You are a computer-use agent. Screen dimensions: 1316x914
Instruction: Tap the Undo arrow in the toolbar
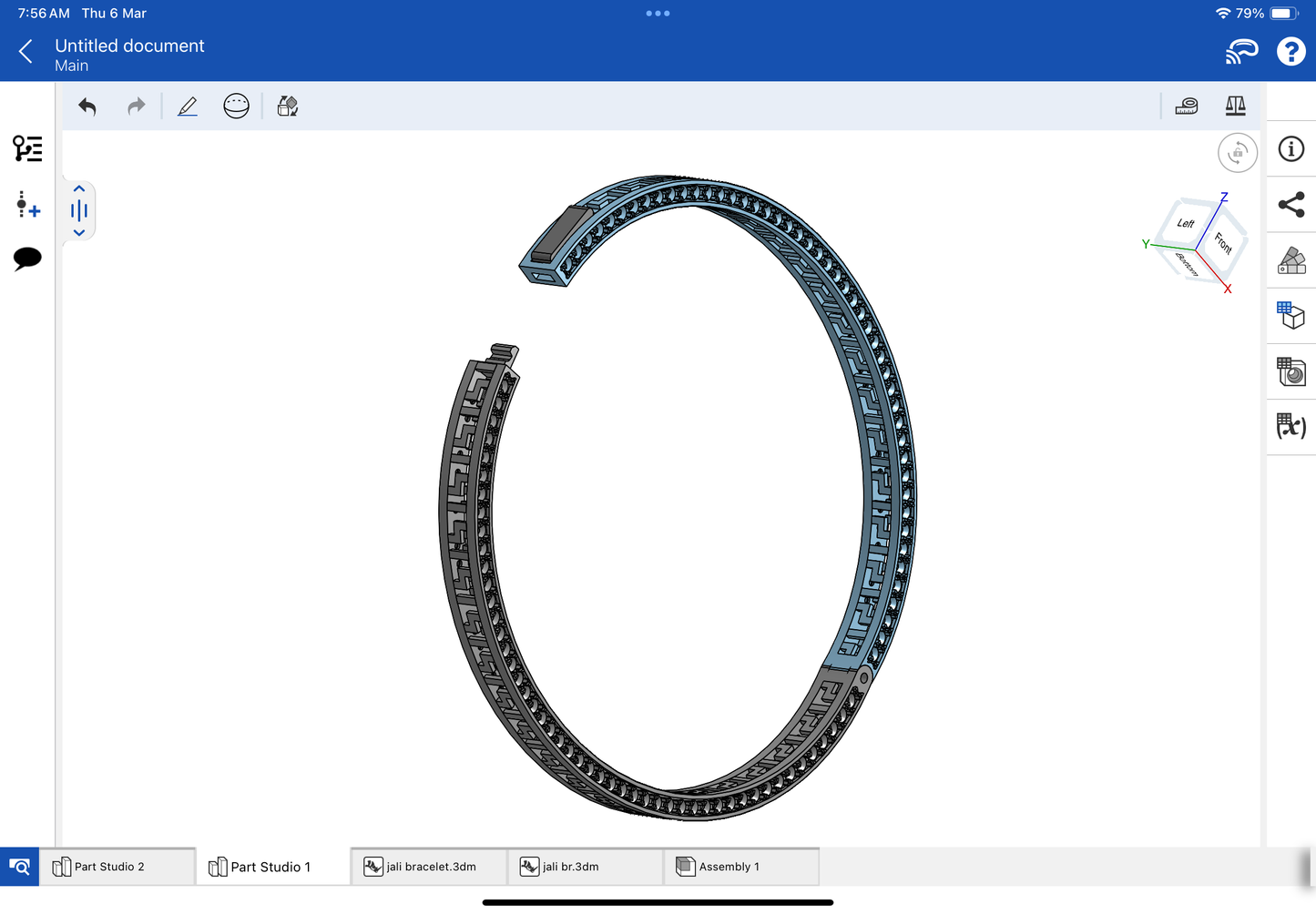tap(87, 107)
